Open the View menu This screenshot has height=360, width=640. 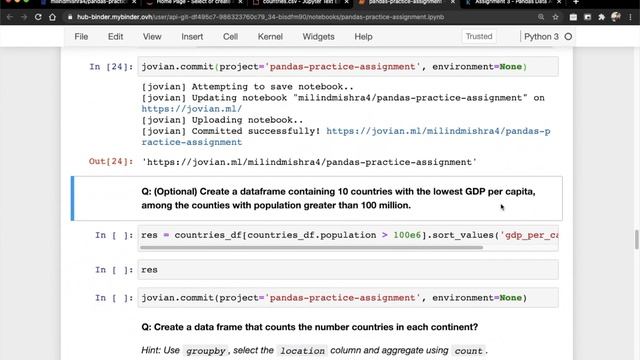tap(152, 37)
